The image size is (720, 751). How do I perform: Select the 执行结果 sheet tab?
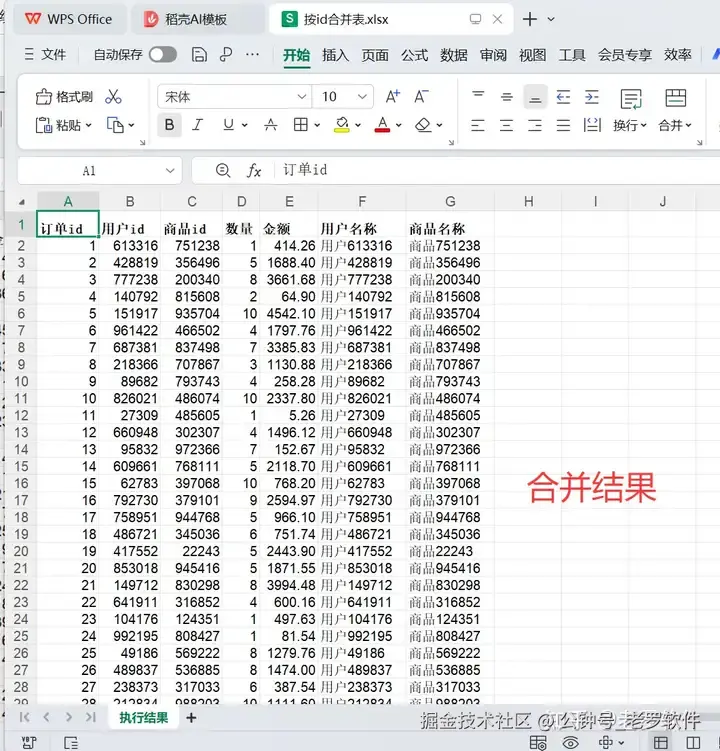144,717
